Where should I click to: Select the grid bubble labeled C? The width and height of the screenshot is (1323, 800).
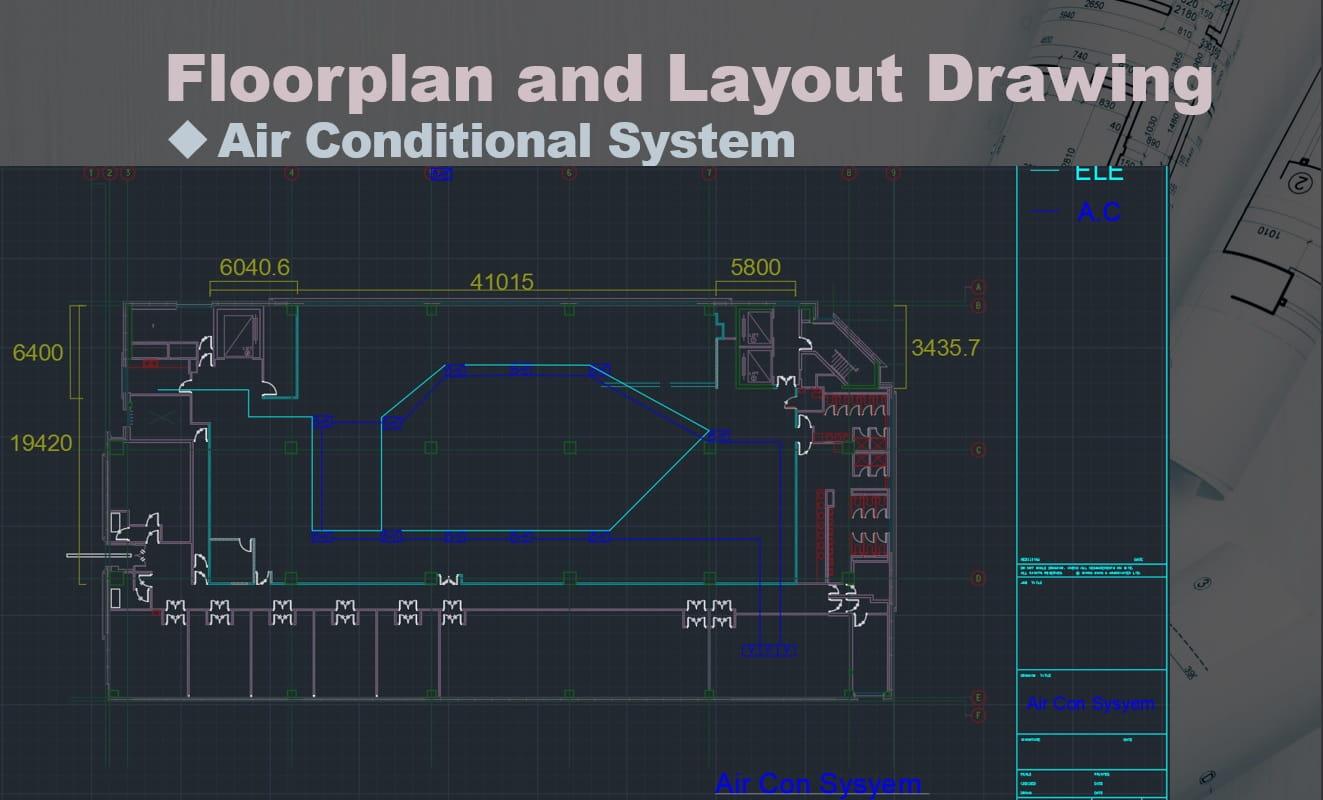click(x=979, y=450)
